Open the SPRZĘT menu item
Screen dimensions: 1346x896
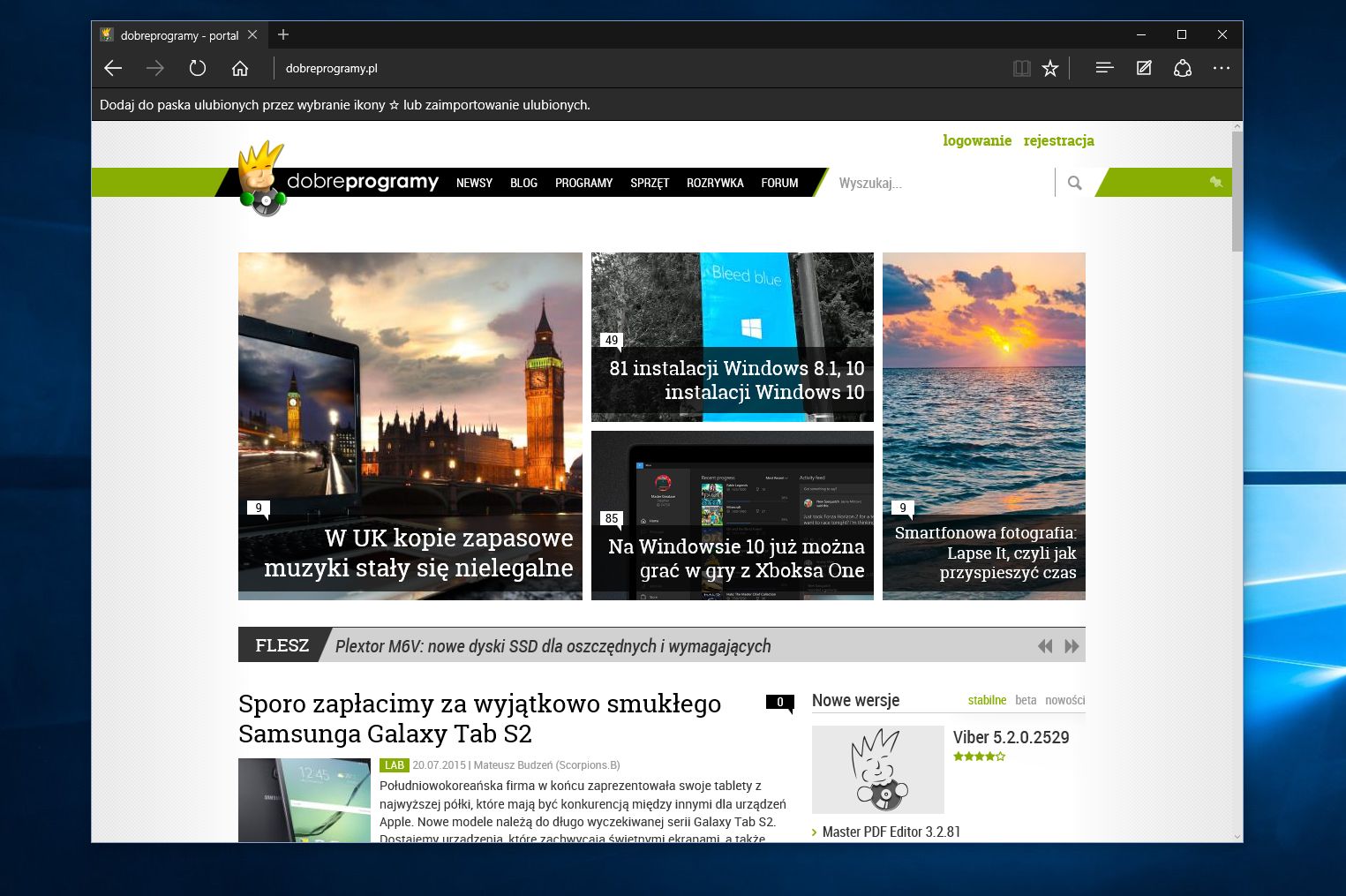[650, 183]
